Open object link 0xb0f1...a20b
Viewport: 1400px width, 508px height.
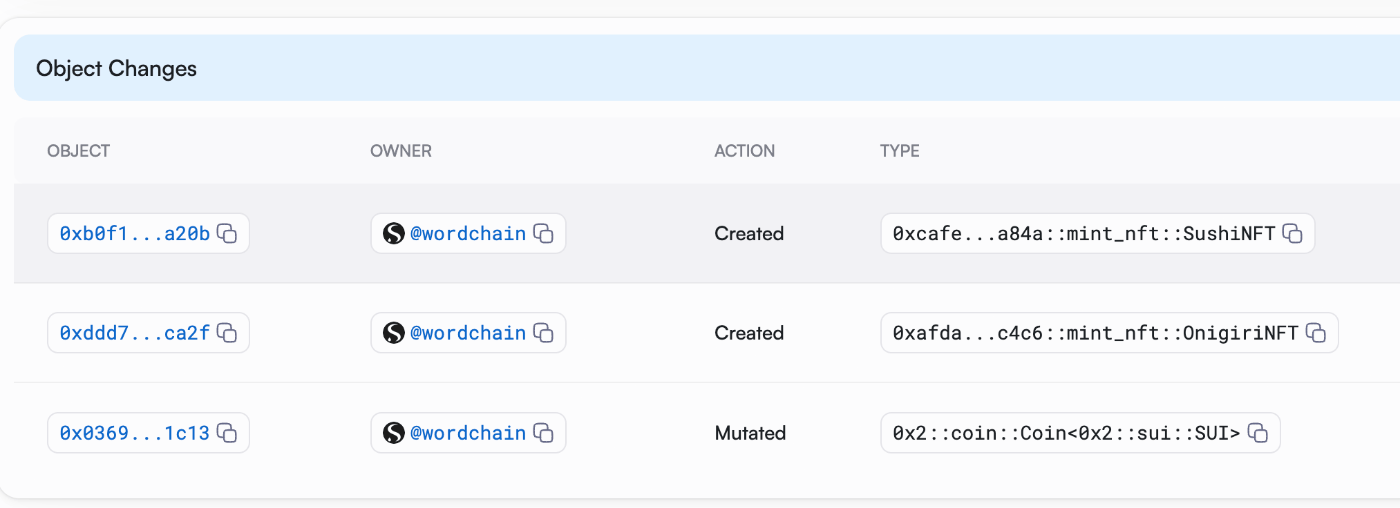tap(135, 234)
